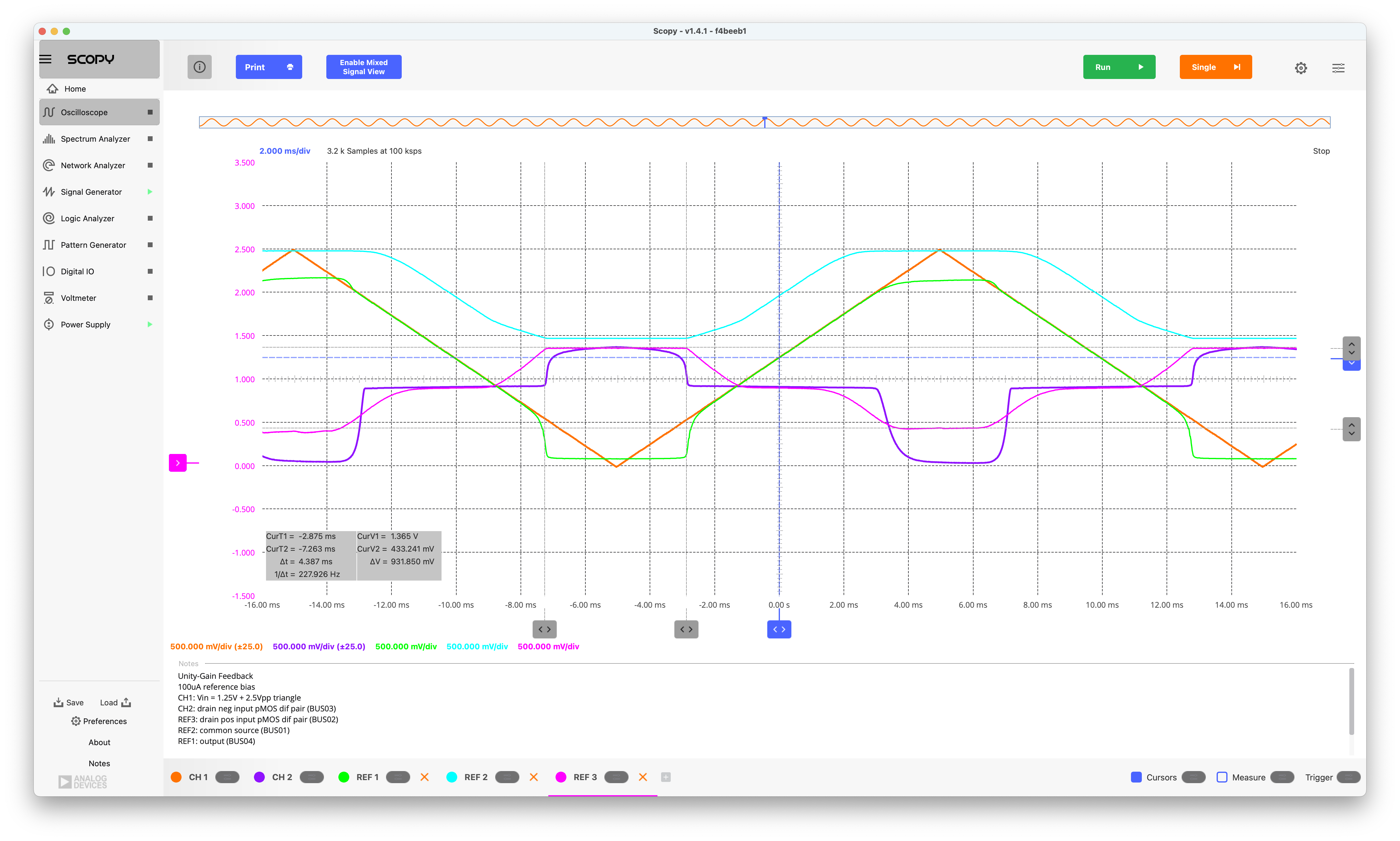The height and width of the screenshot is (841, 1400).
Task: Click the magenta trigger level arrow handle
Action: pyautogui.click(x=178, y=463)
